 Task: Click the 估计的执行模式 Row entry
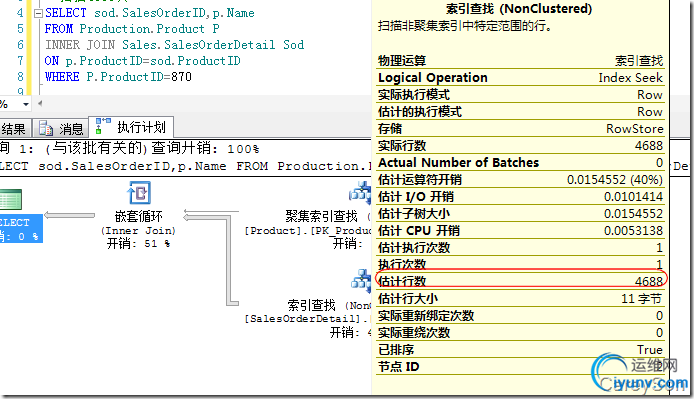[x=520, y=111]
